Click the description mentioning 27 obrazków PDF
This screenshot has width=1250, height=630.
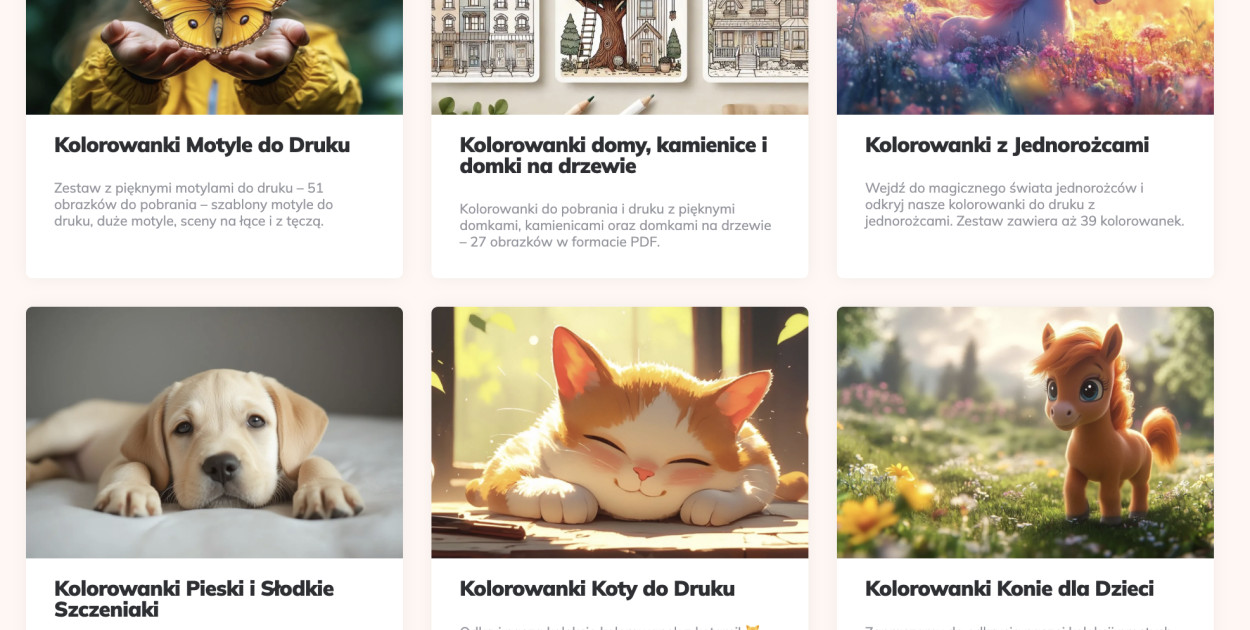pos(615,225)
